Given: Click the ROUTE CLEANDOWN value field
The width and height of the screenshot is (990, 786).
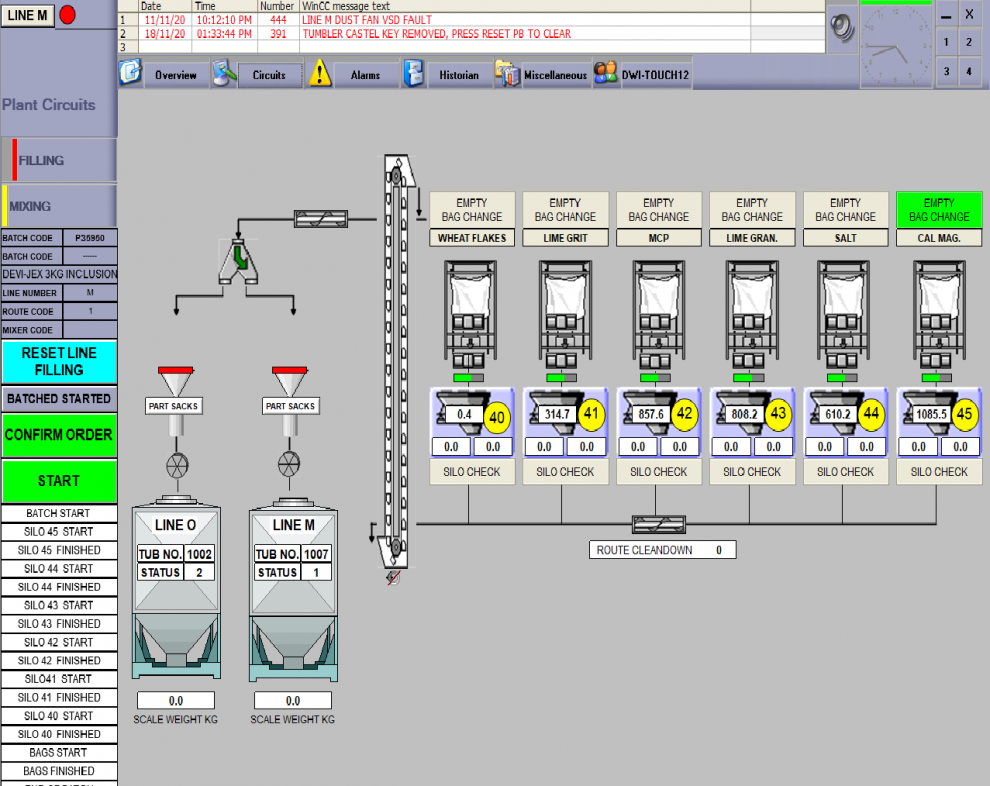Looking at the screenshot, I should [x=718, y=550].
